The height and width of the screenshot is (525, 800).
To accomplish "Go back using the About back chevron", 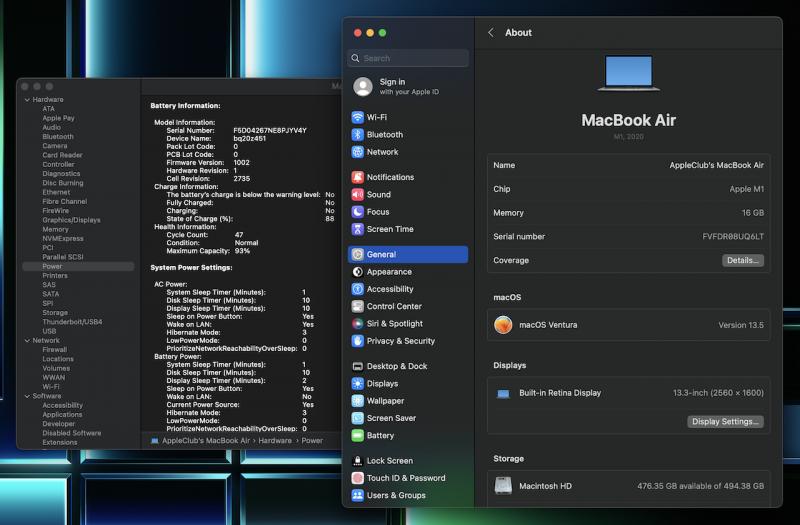I will pos(491,33).
